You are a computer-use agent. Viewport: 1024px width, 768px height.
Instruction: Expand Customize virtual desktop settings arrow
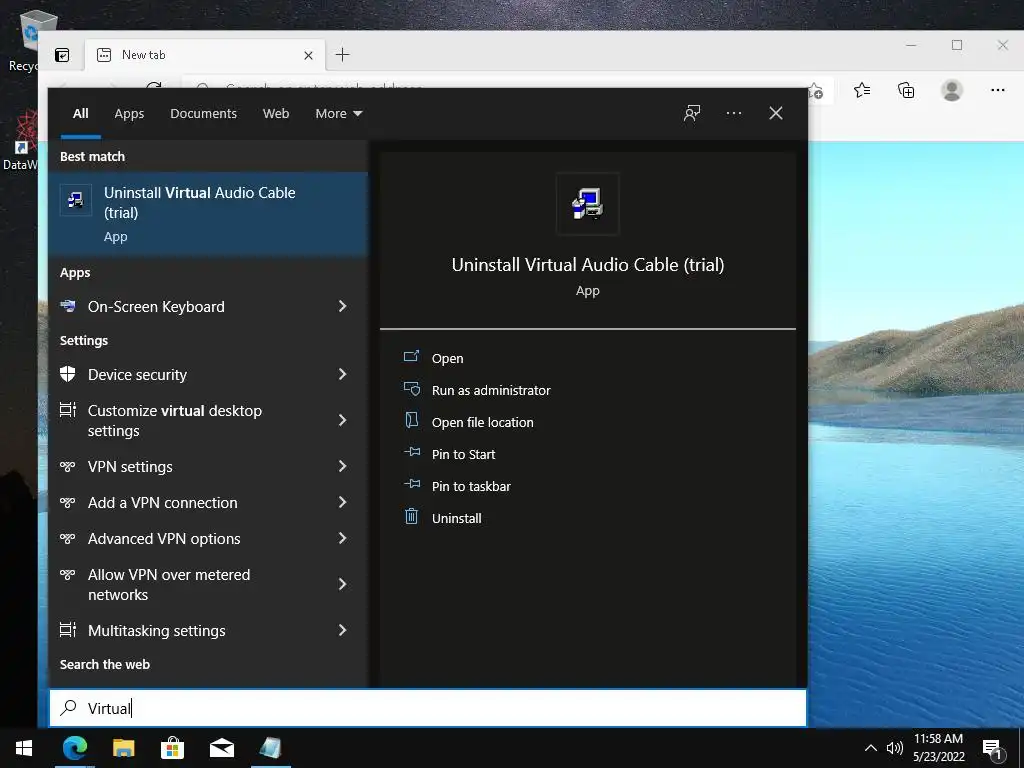(x=342, y=420)
